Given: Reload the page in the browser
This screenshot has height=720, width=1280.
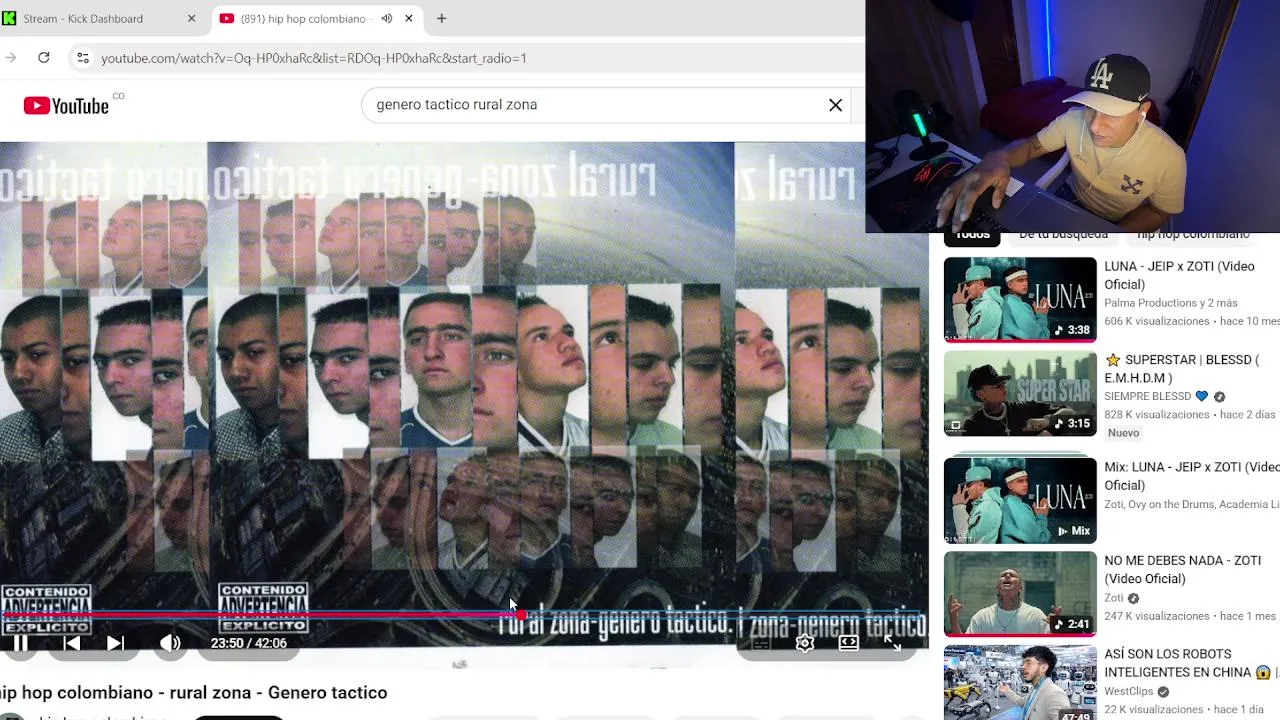Looking at the screenshot, I should coord(44,58).
